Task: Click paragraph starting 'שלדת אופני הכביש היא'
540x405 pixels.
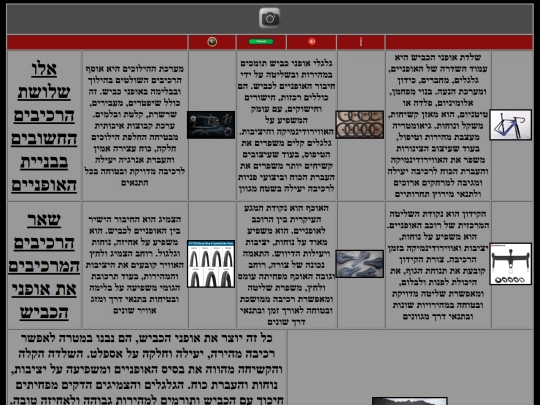Action: 438,126
